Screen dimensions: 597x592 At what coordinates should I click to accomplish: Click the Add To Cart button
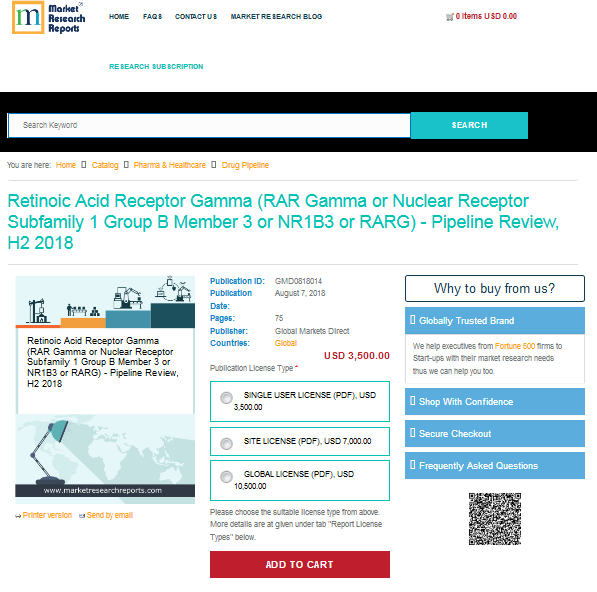pyautogui.click(x=300, y=564)
